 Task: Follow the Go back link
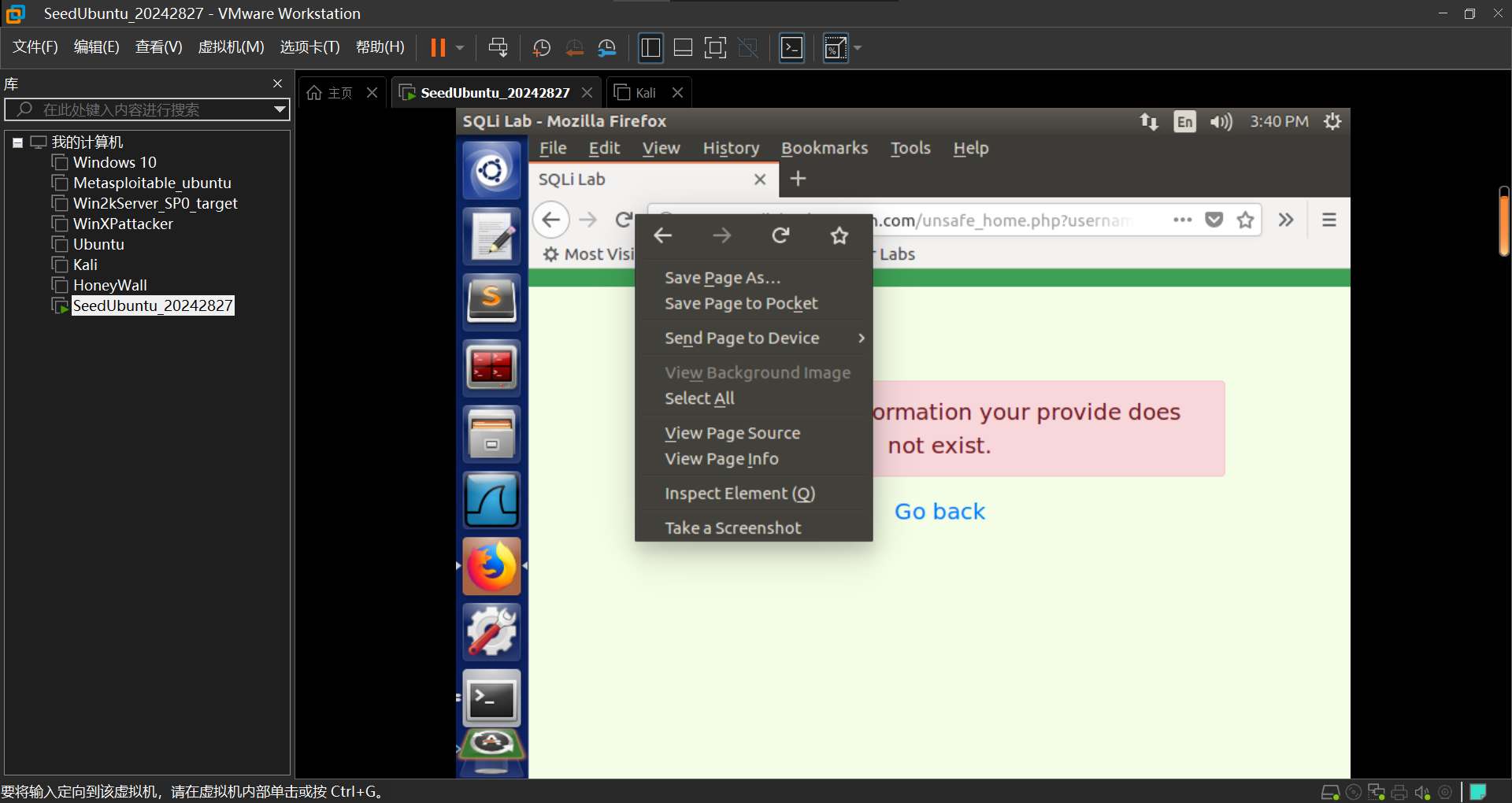click(939, 512)
